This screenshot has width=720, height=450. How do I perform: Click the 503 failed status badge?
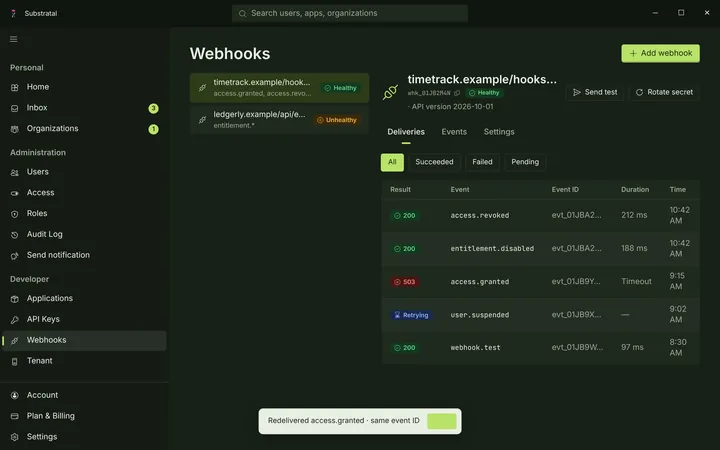(405, 282)
